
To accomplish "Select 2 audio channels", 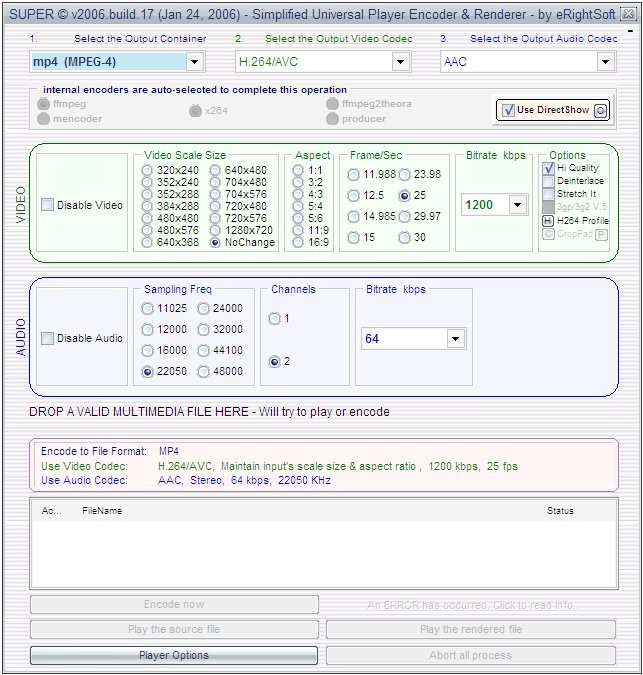I will pyautogui.click(x=274, y=362).
